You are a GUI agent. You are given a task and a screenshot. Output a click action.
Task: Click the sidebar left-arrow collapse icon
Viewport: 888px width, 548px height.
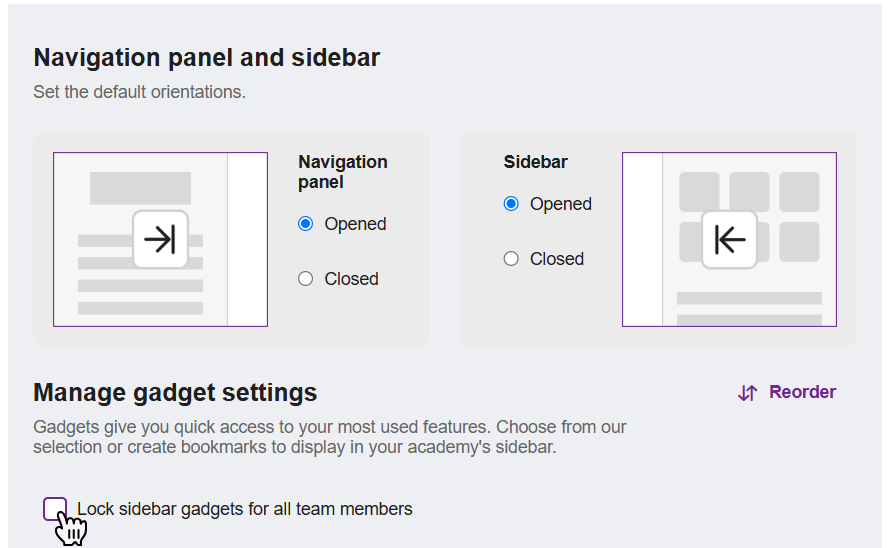click(x=729, y=239)
